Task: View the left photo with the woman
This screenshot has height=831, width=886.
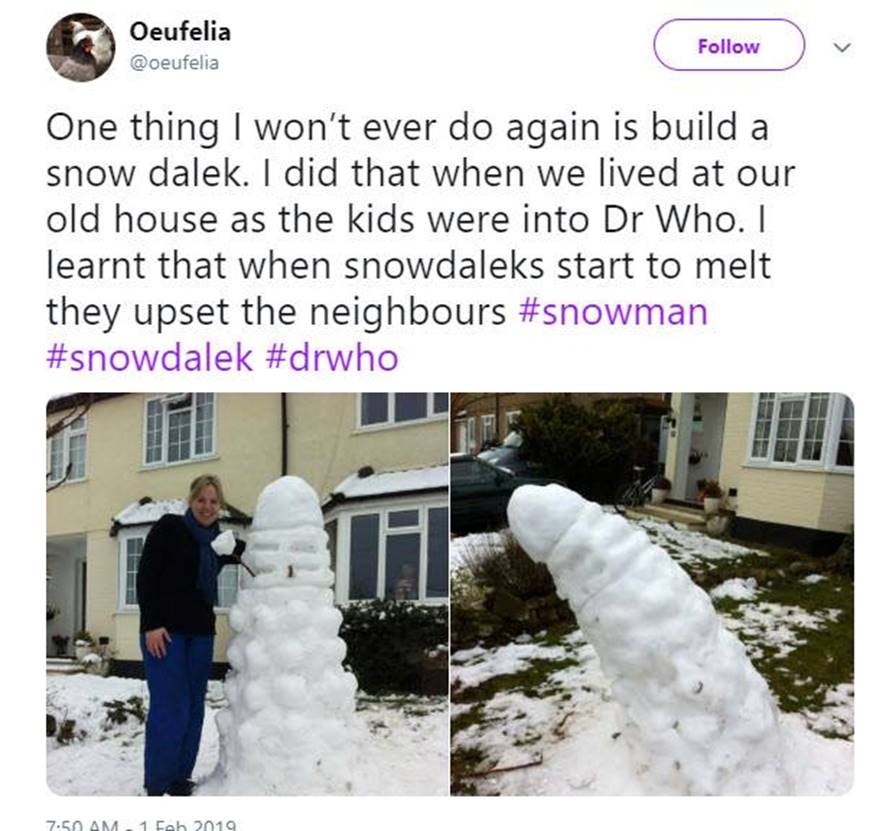Action: [x=247, y=594]
